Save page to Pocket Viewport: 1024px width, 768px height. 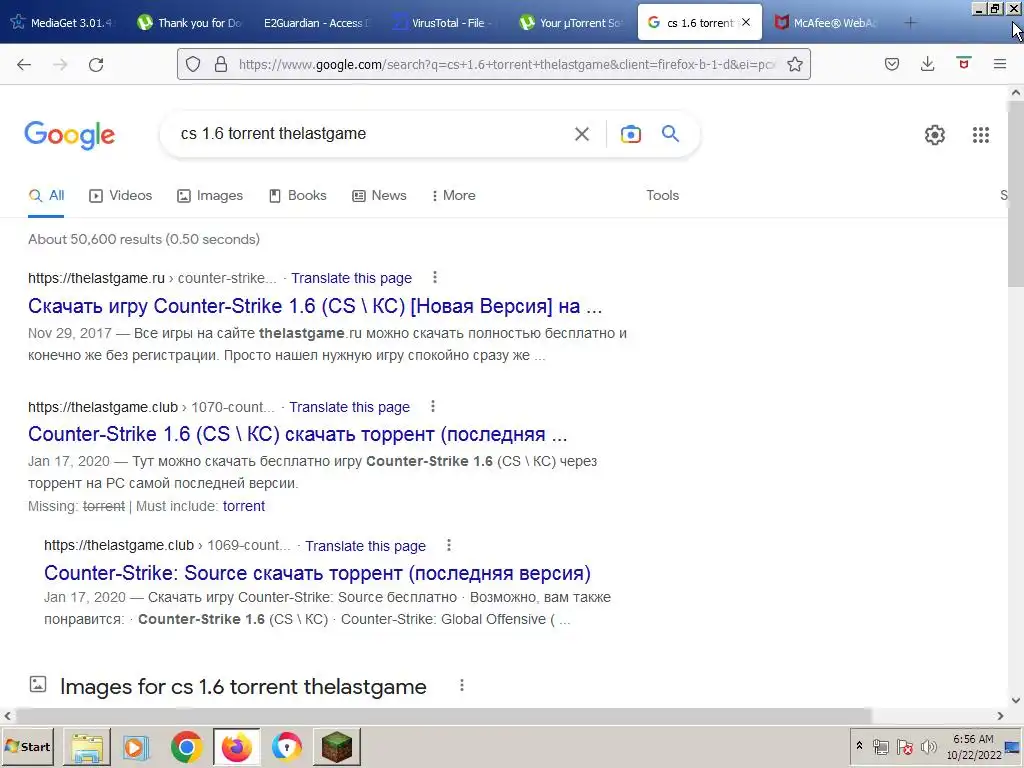[x=892, y=64]
